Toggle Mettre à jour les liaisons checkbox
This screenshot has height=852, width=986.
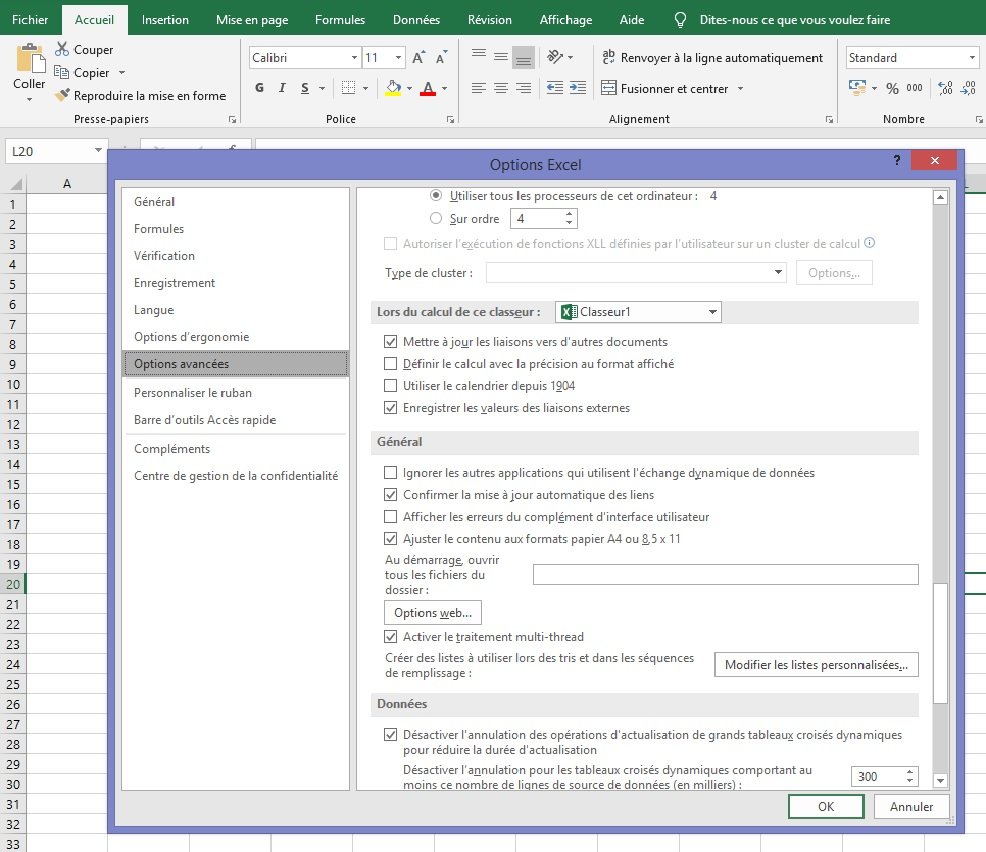[x=391, y=341]
